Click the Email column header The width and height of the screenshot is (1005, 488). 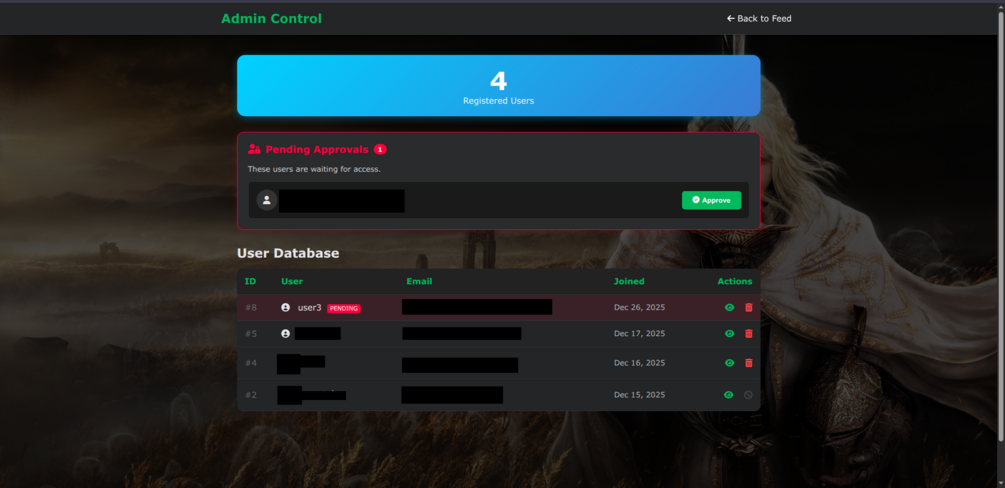tap(419, 281)
